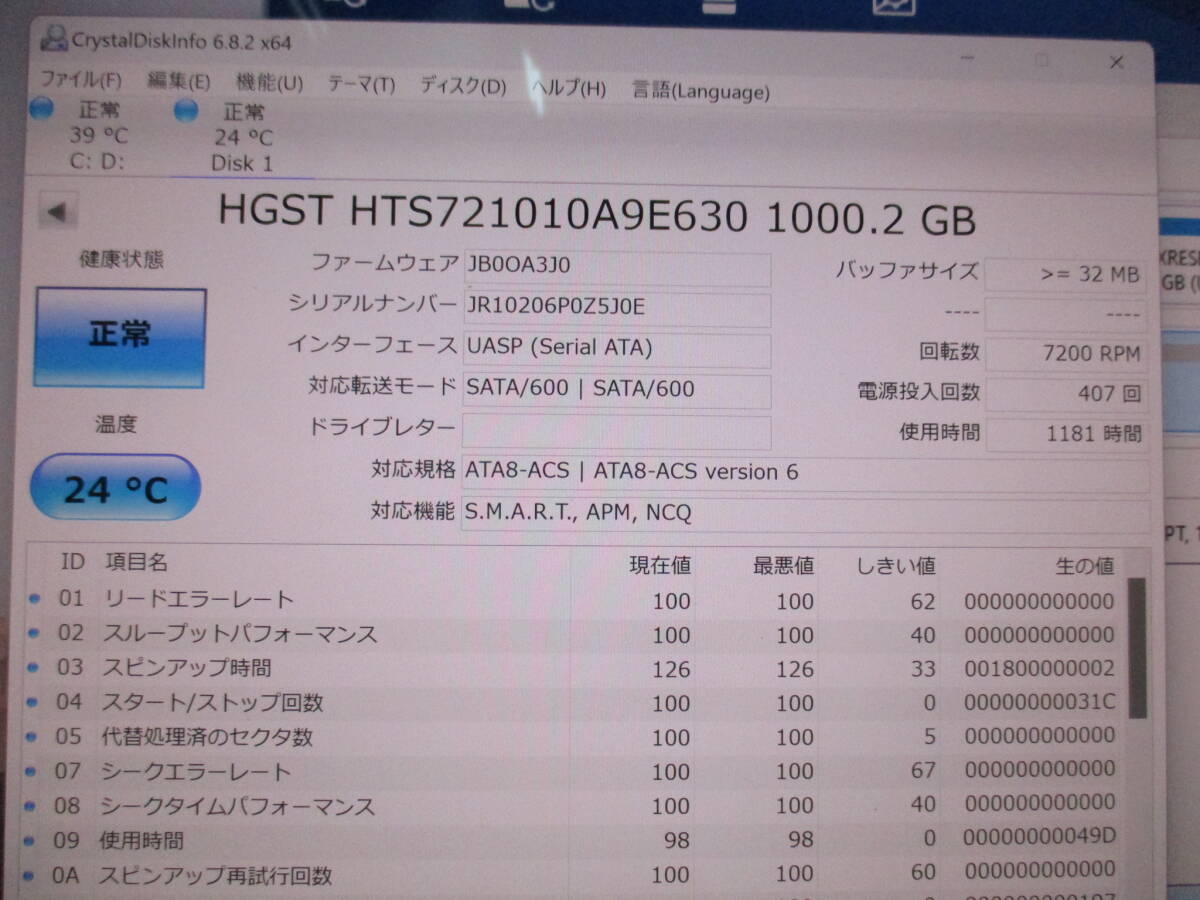This screenshot has width=1200, height=900.
Task: Click the serial number field JR10206P0Z5J0E
Action: click(x=616, y=309)
